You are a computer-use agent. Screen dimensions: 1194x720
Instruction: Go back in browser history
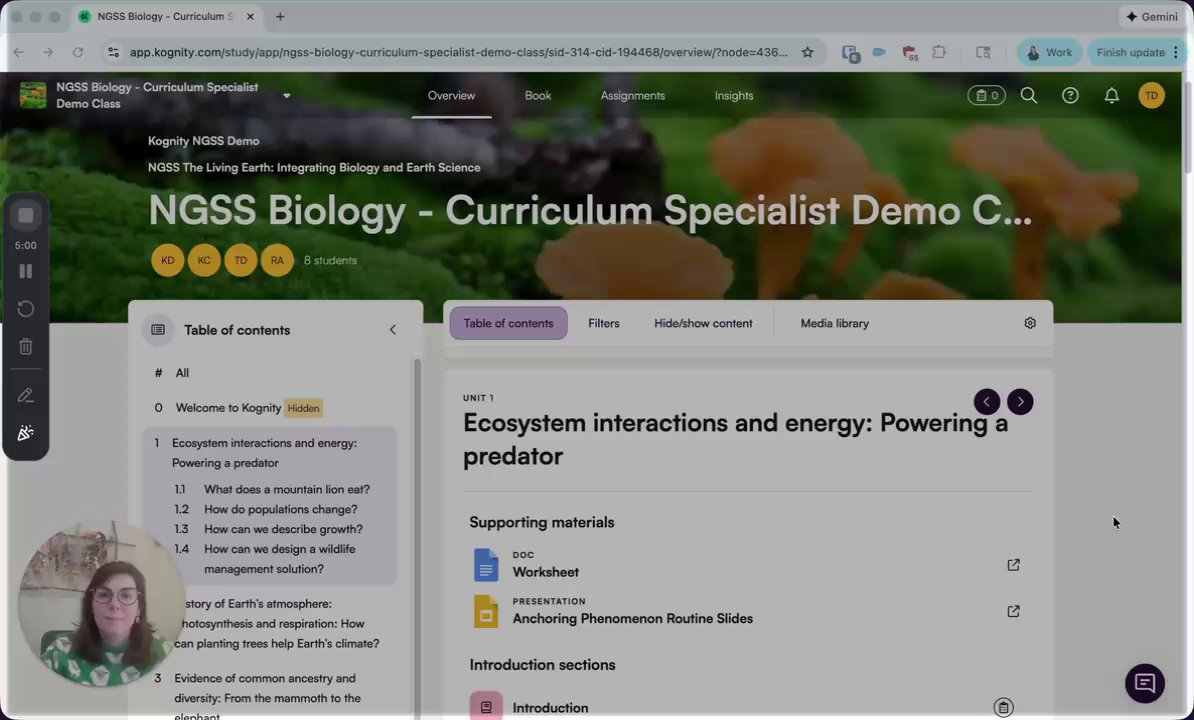click(x=19, y=53)
